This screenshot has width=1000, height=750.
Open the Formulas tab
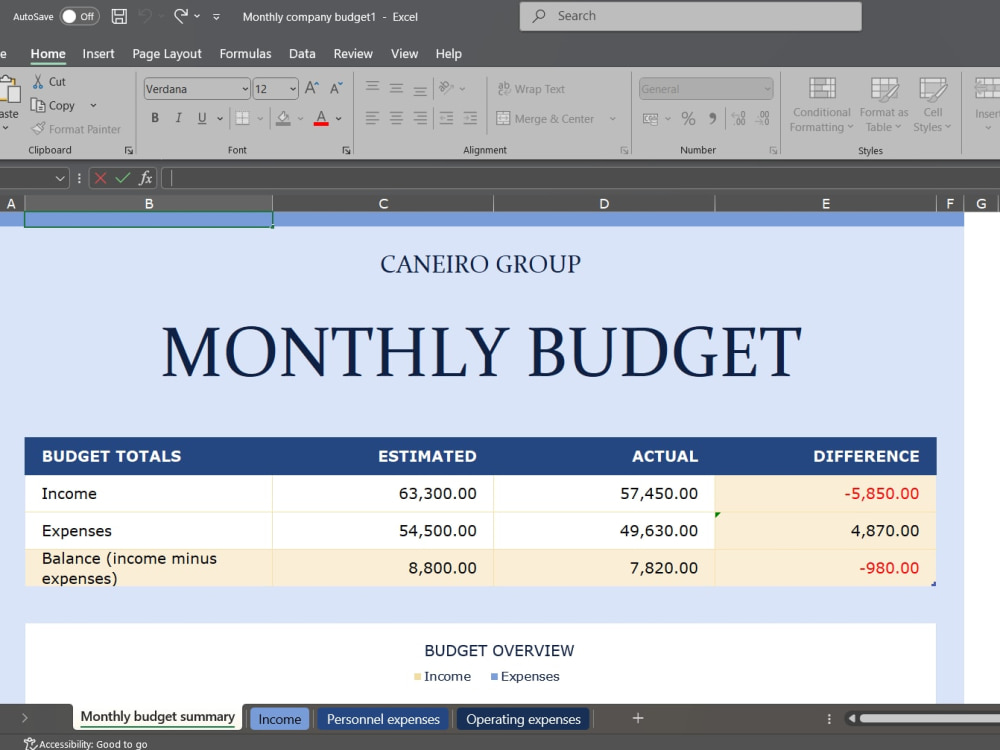246,54
